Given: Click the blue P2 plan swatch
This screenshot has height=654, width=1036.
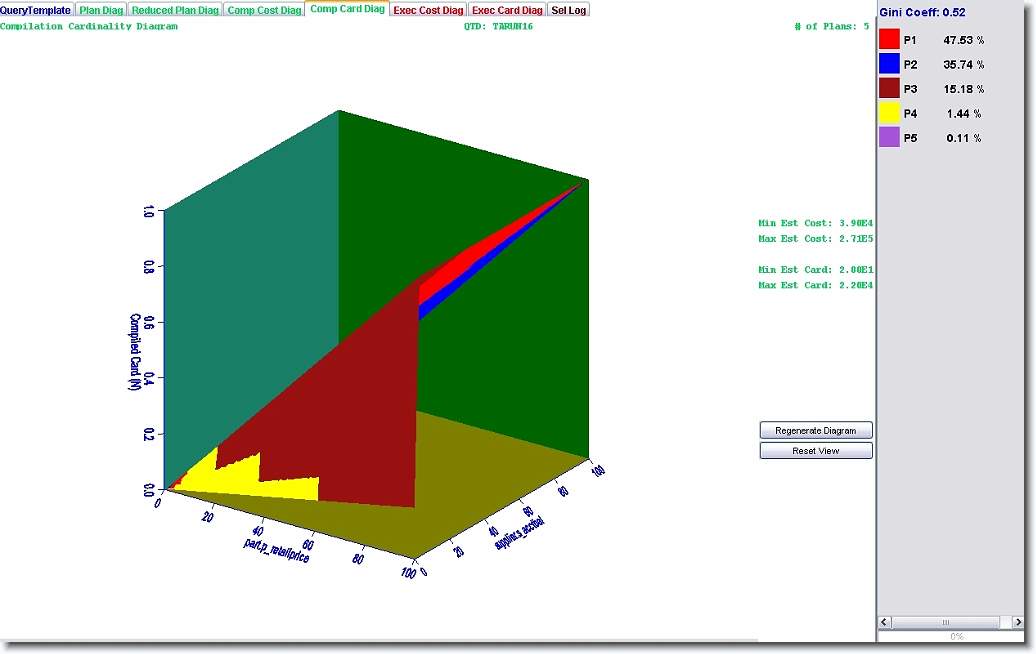Looking at the screenshot, I should [889, 64].
